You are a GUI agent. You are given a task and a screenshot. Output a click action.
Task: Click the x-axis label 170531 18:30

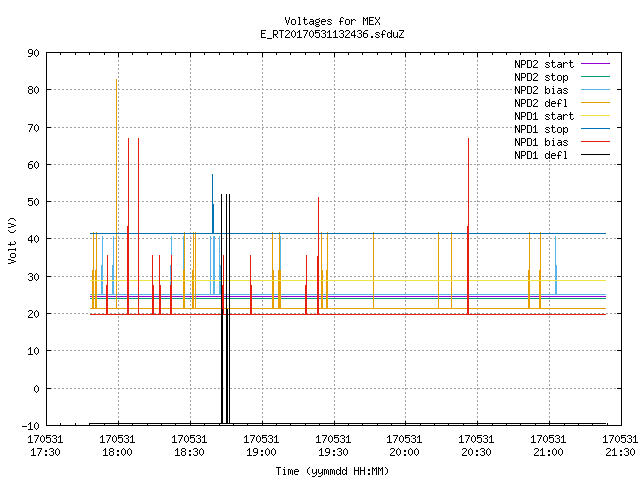189,446
